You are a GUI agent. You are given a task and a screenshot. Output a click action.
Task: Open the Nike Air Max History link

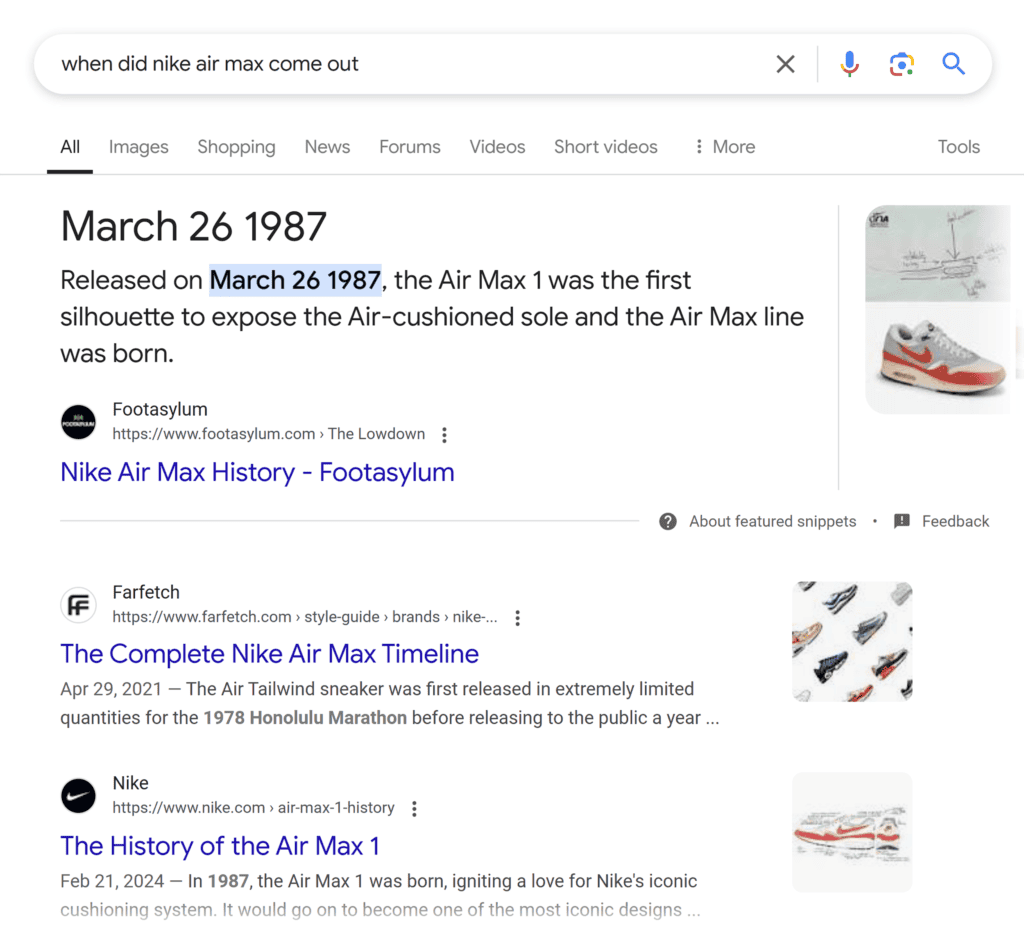[257, 471]
